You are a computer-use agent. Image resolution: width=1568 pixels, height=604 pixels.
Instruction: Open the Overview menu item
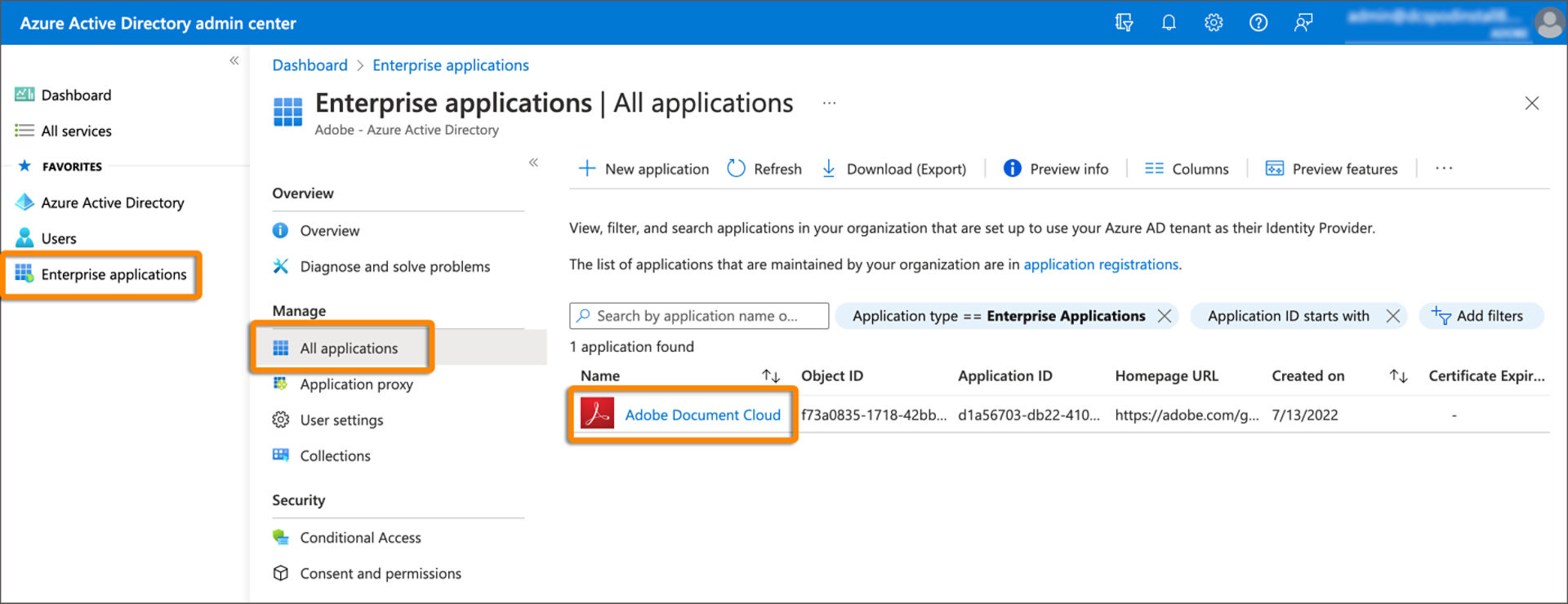pyautogui.click(x=329, y=231)
